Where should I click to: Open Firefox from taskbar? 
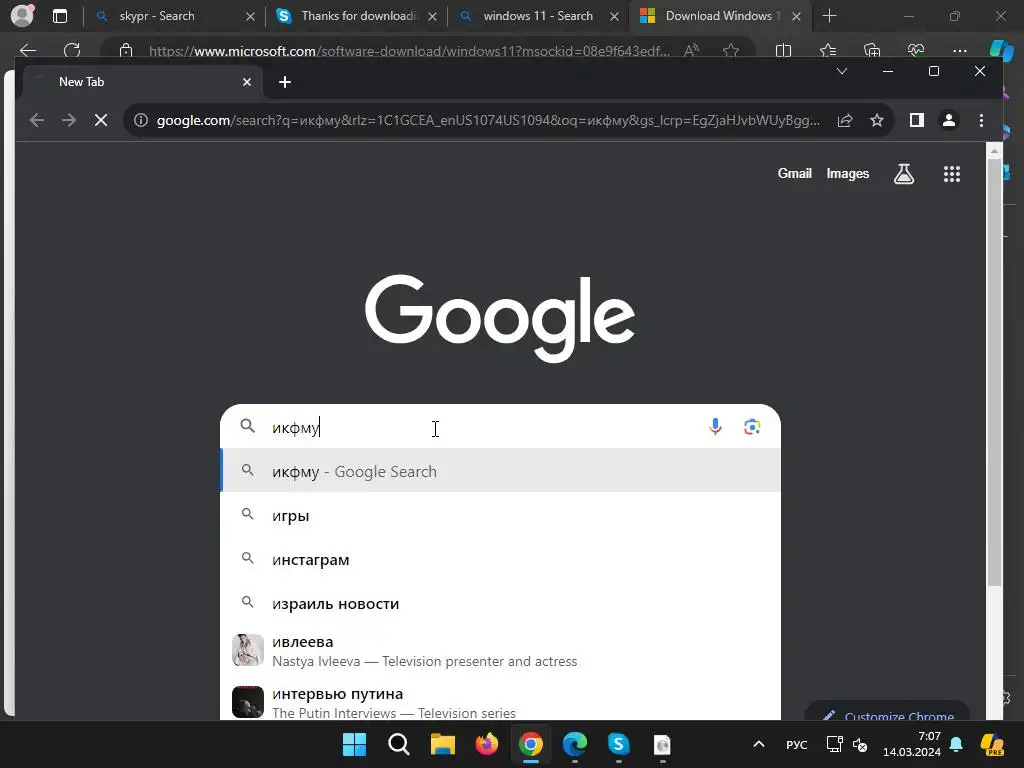click(487, 744)
